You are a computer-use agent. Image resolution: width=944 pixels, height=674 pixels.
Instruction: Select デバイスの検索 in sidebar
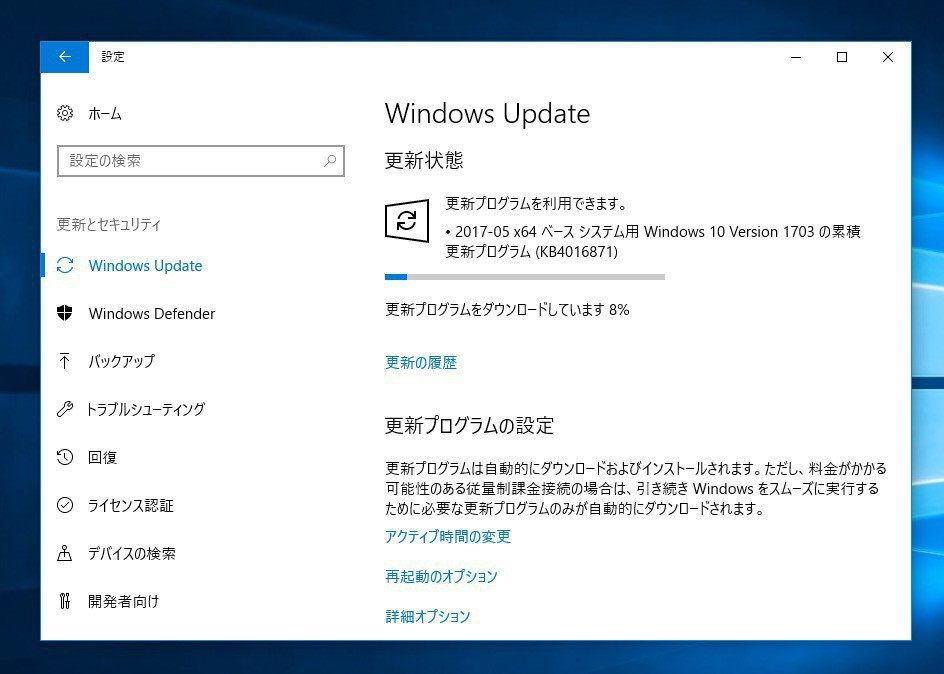(132, 554)
